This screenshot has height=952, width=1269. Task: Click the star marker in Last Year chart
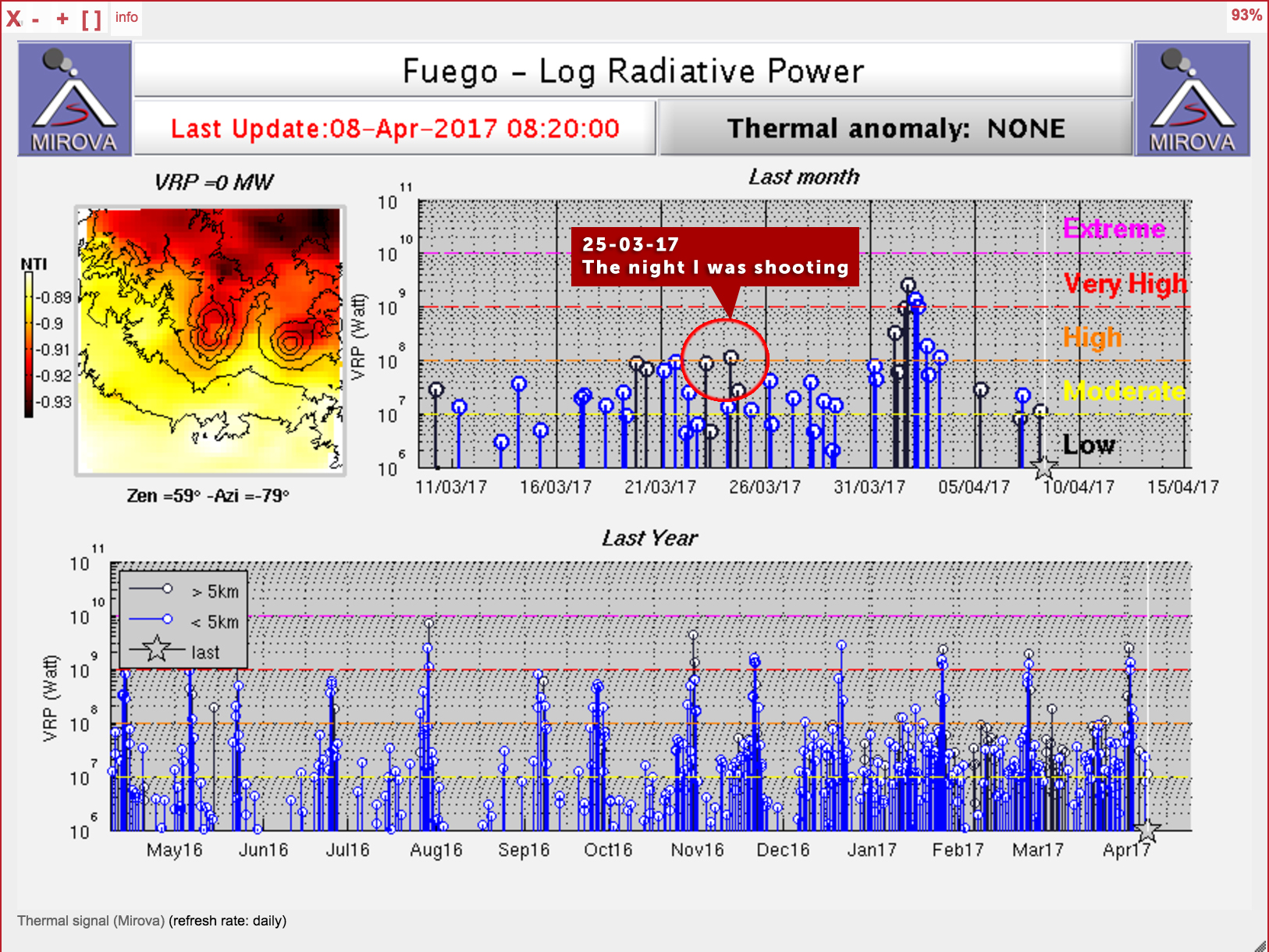pos(1146,830)
